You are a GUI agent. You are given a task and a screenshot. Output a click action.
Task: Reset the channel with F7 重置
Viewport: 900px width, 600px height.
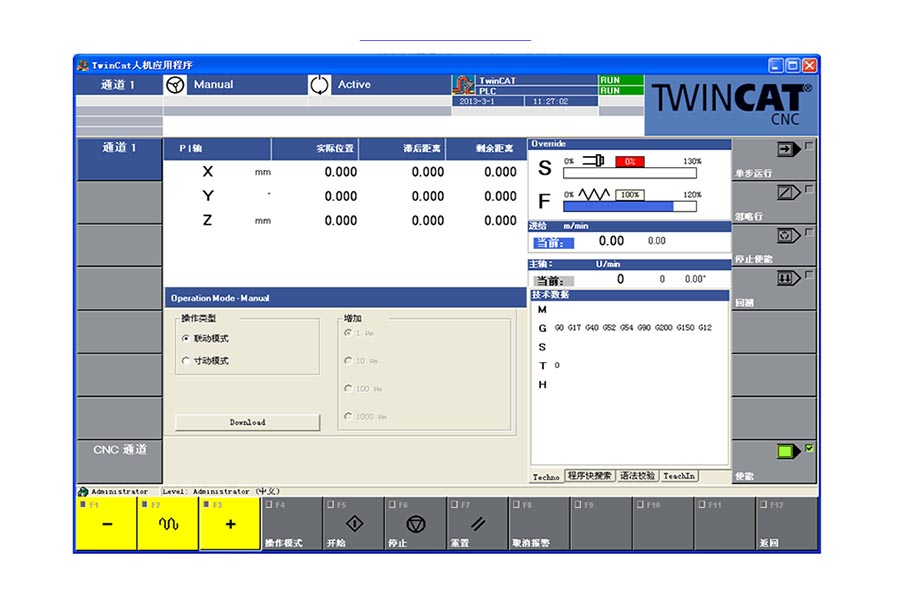click(x=477, y=524)
